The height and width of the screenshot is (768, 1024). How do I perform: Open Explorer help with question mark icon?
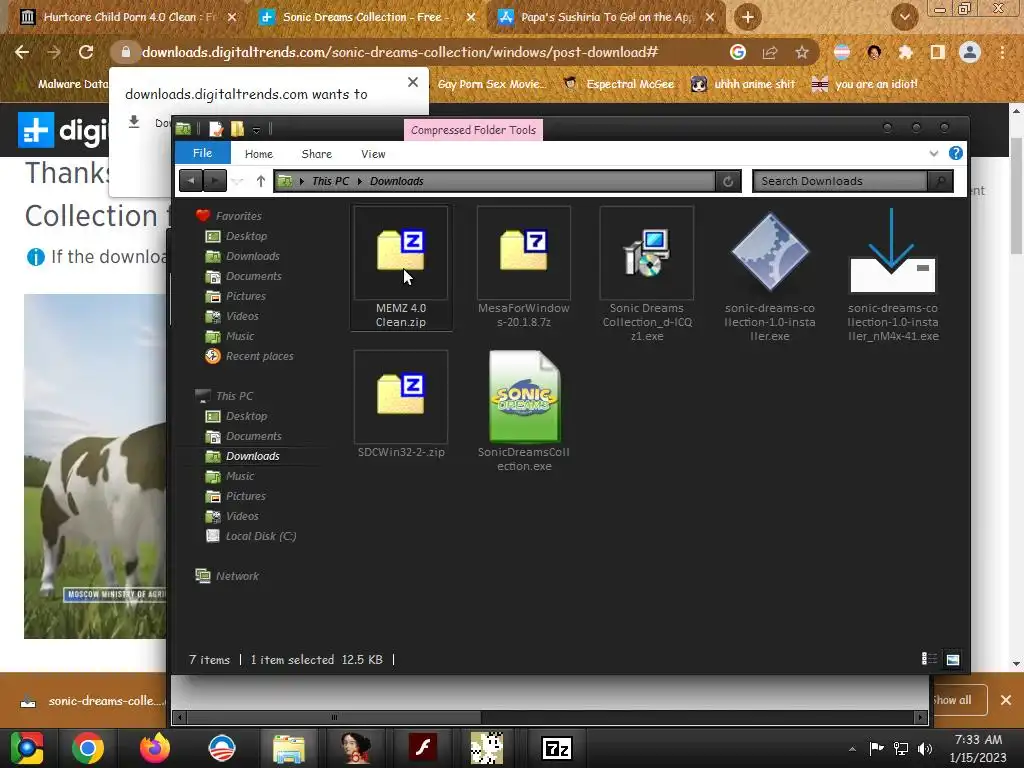(955, 153)
